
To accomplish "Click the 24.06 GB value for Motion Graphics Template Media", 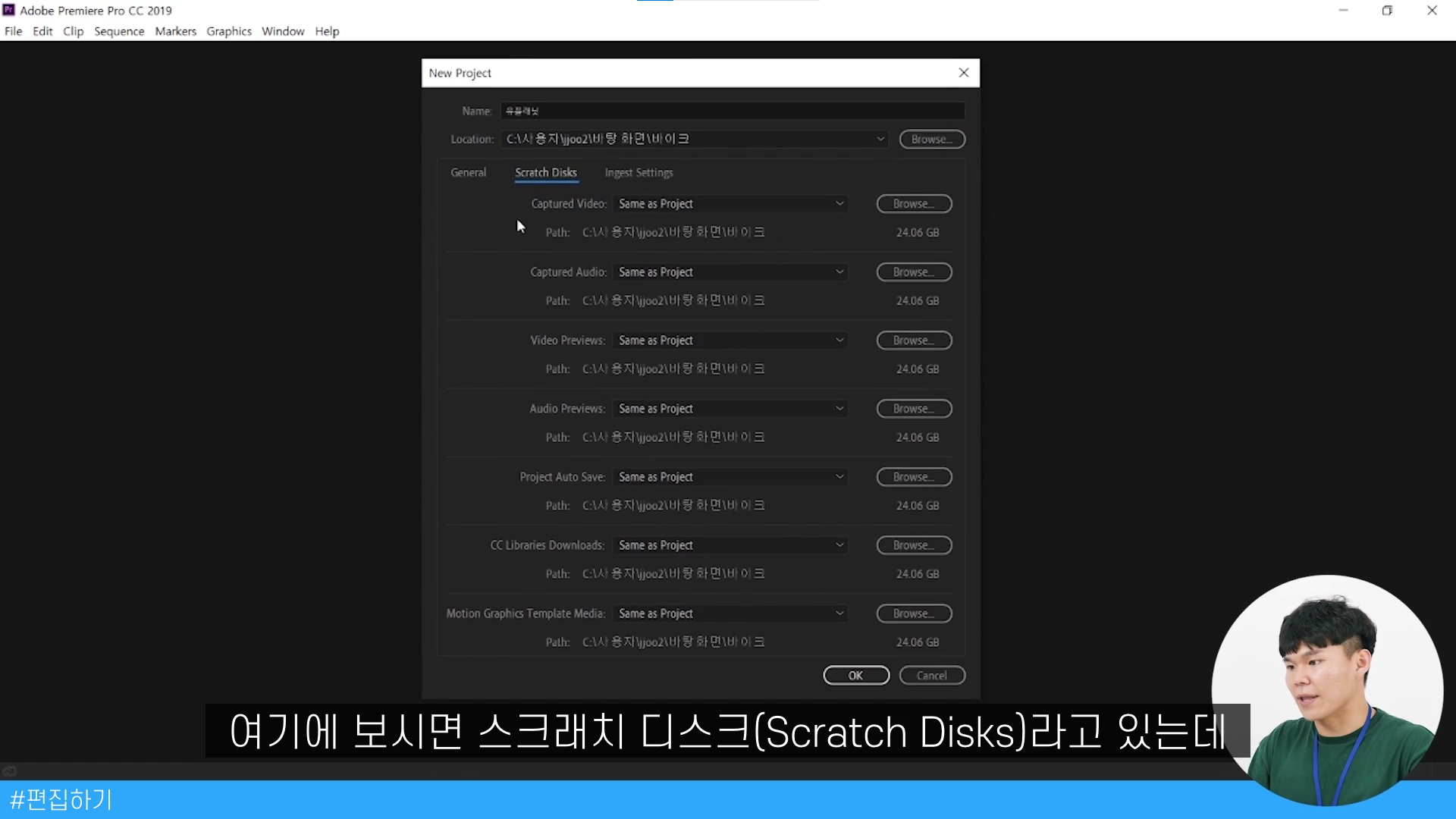I will [x=918, y=642].
